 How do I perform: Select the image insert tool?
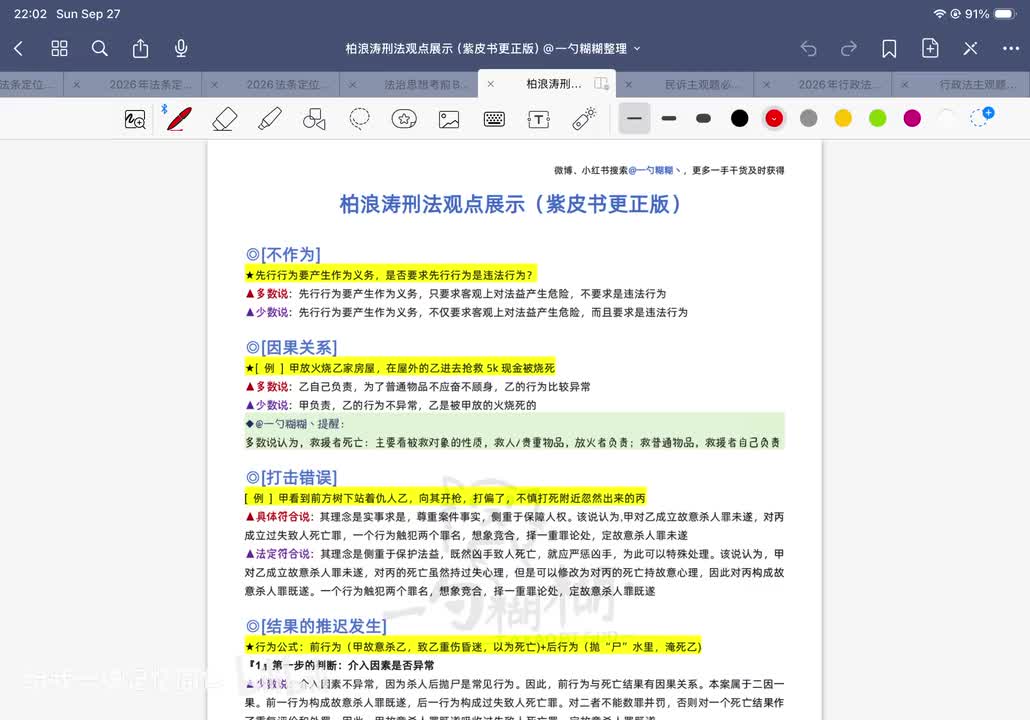coord(449,119)
